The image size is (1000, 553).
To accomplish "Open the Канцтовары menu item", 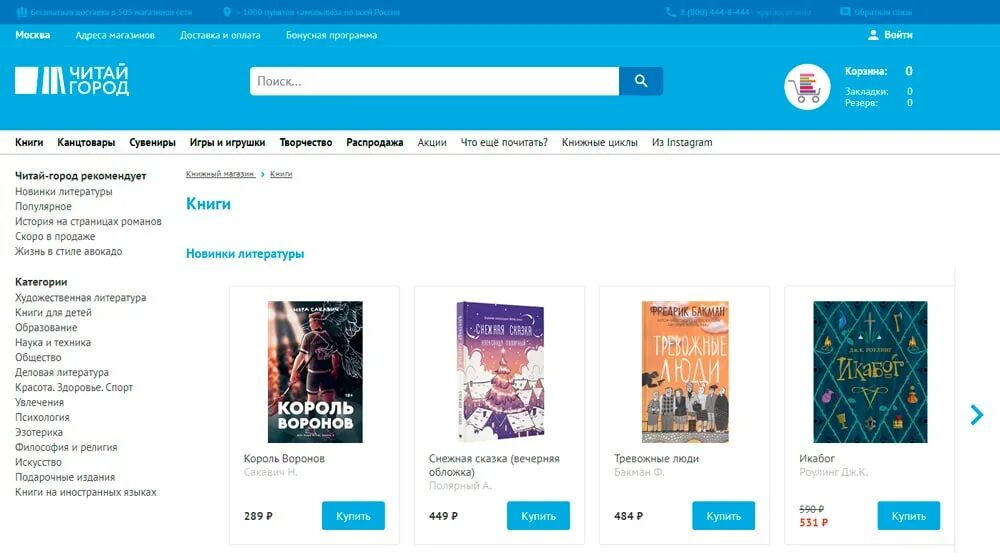I will coord(86,142).
